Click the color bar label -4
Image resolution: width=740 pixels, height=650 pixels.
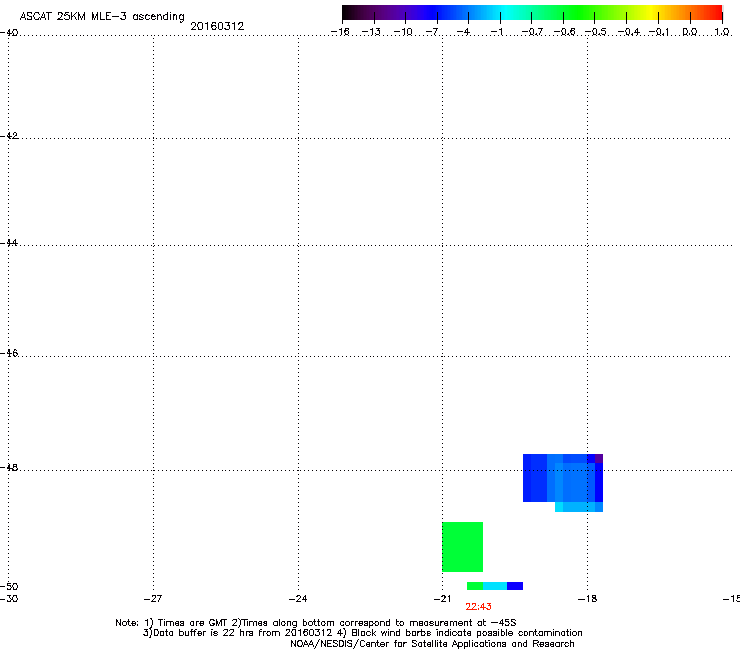coord(463,32)
